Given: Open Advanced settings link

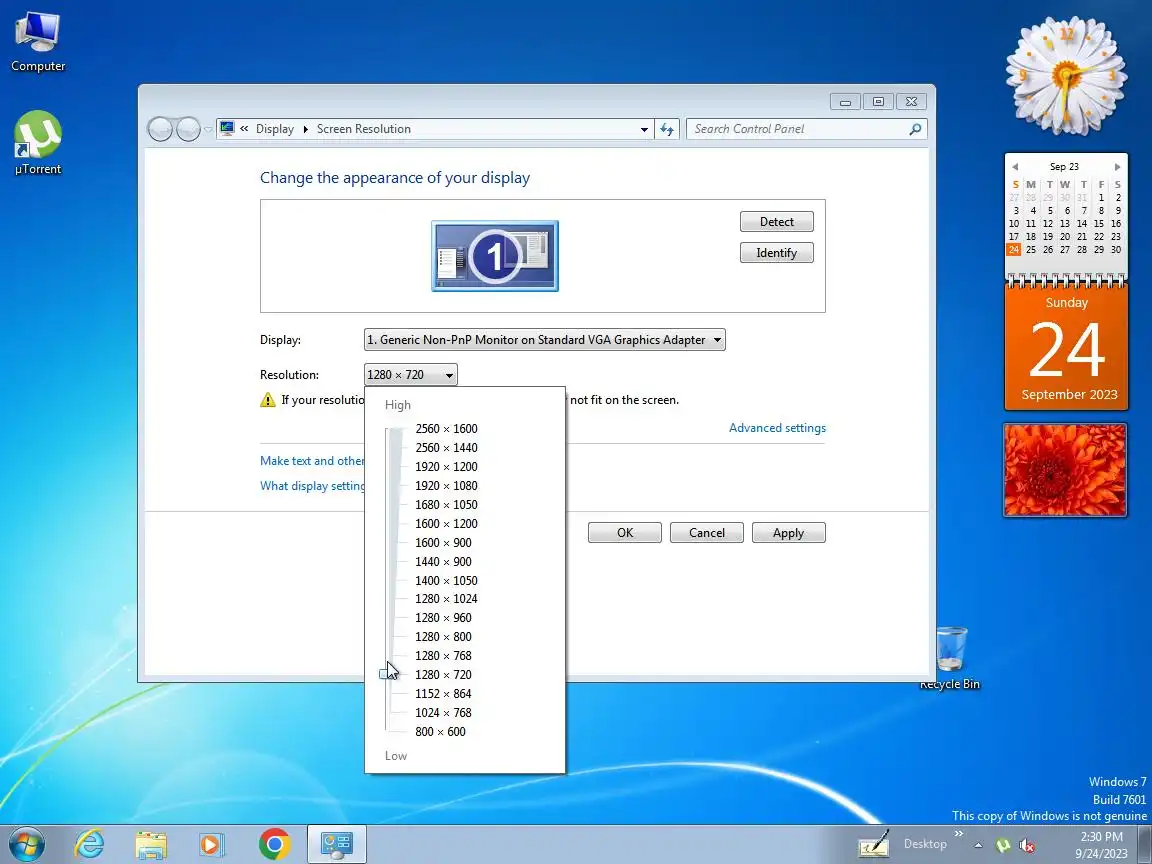Looking at the screenshot, I should (777, 428).
